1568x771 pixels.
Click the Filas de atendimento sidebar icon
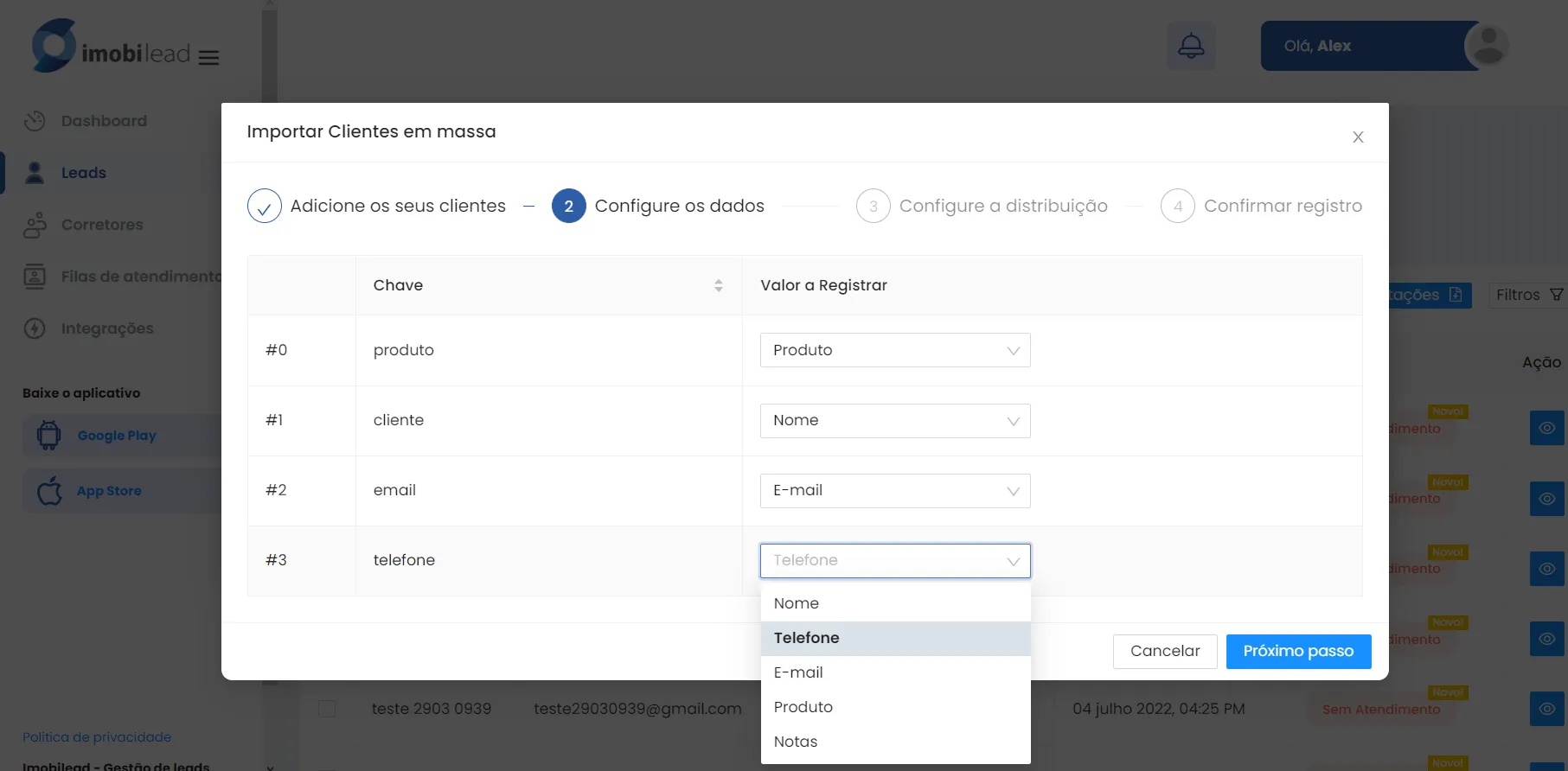click(x=35, y=277)
